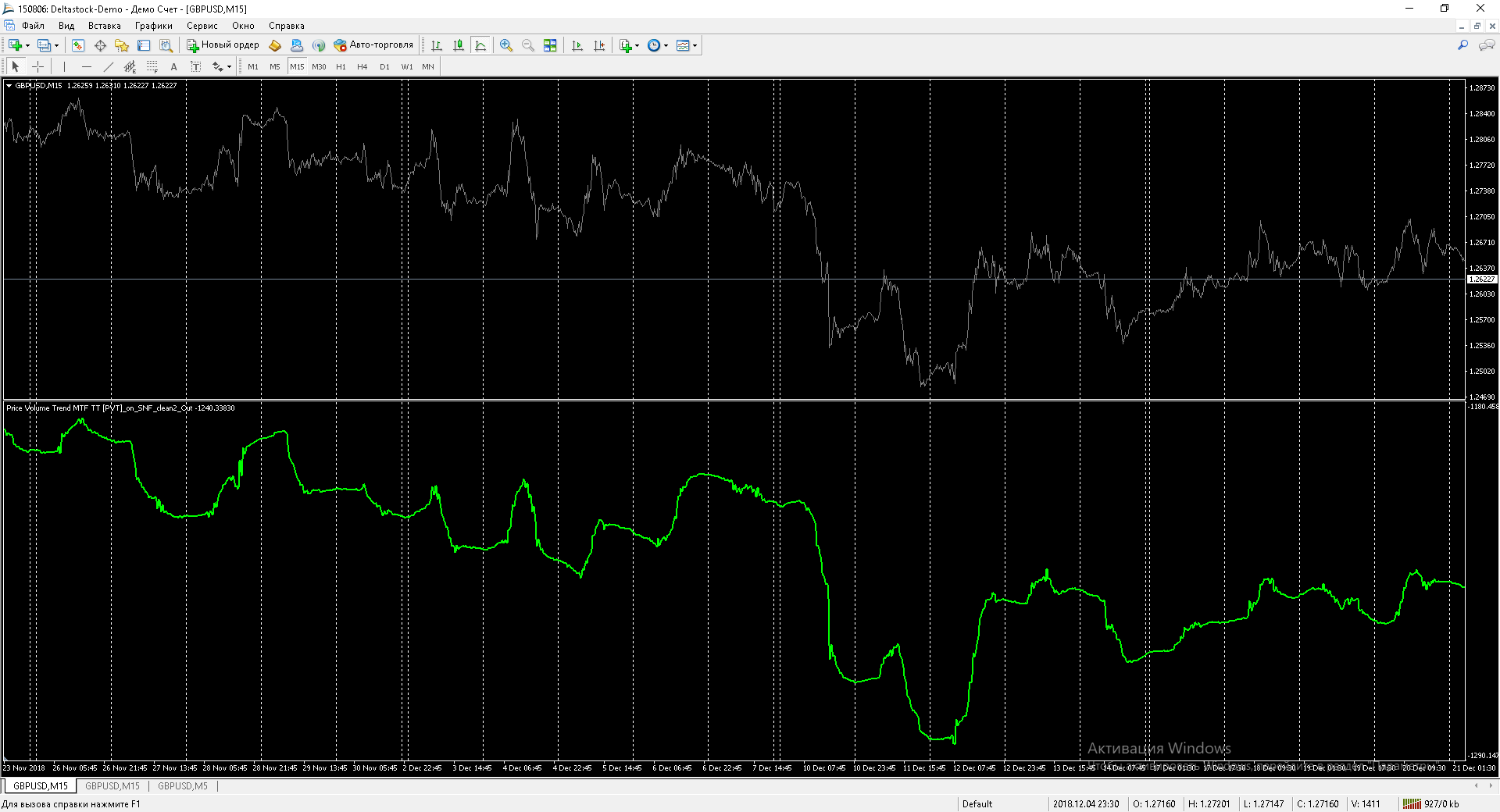Open the Templates dropdown arrow

695,45
